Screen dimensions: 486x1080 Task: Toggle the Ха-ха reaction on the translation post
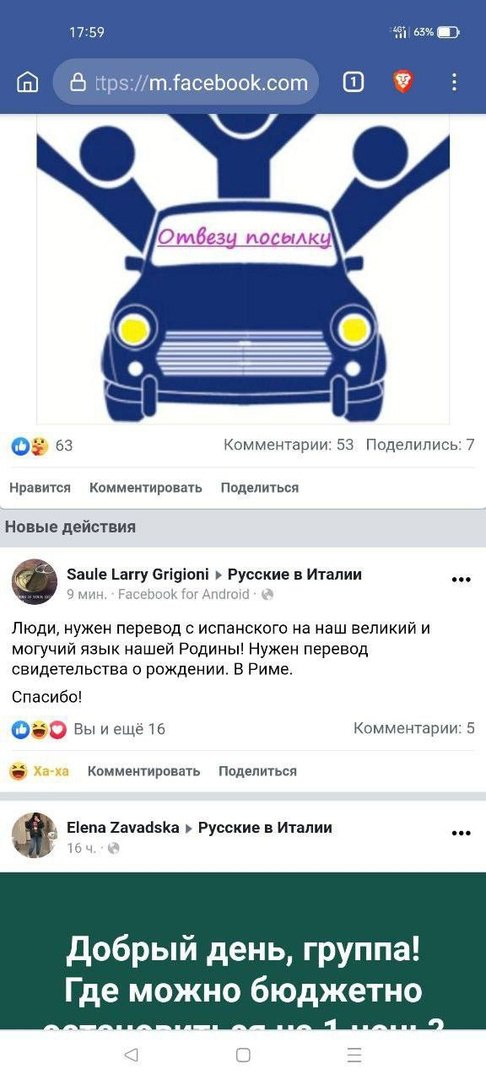pos(39,771)
